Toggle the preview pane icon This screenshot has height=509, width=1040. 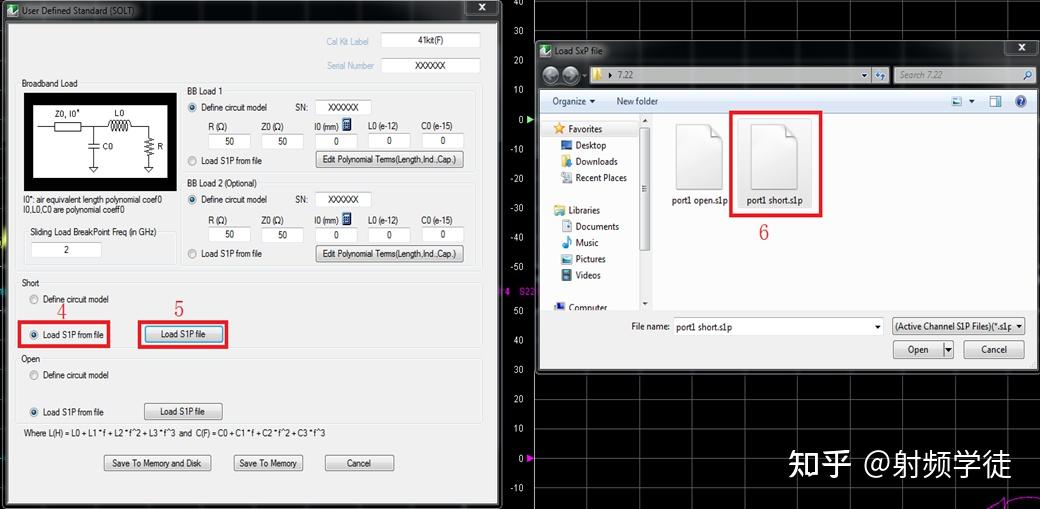point(995,102)
